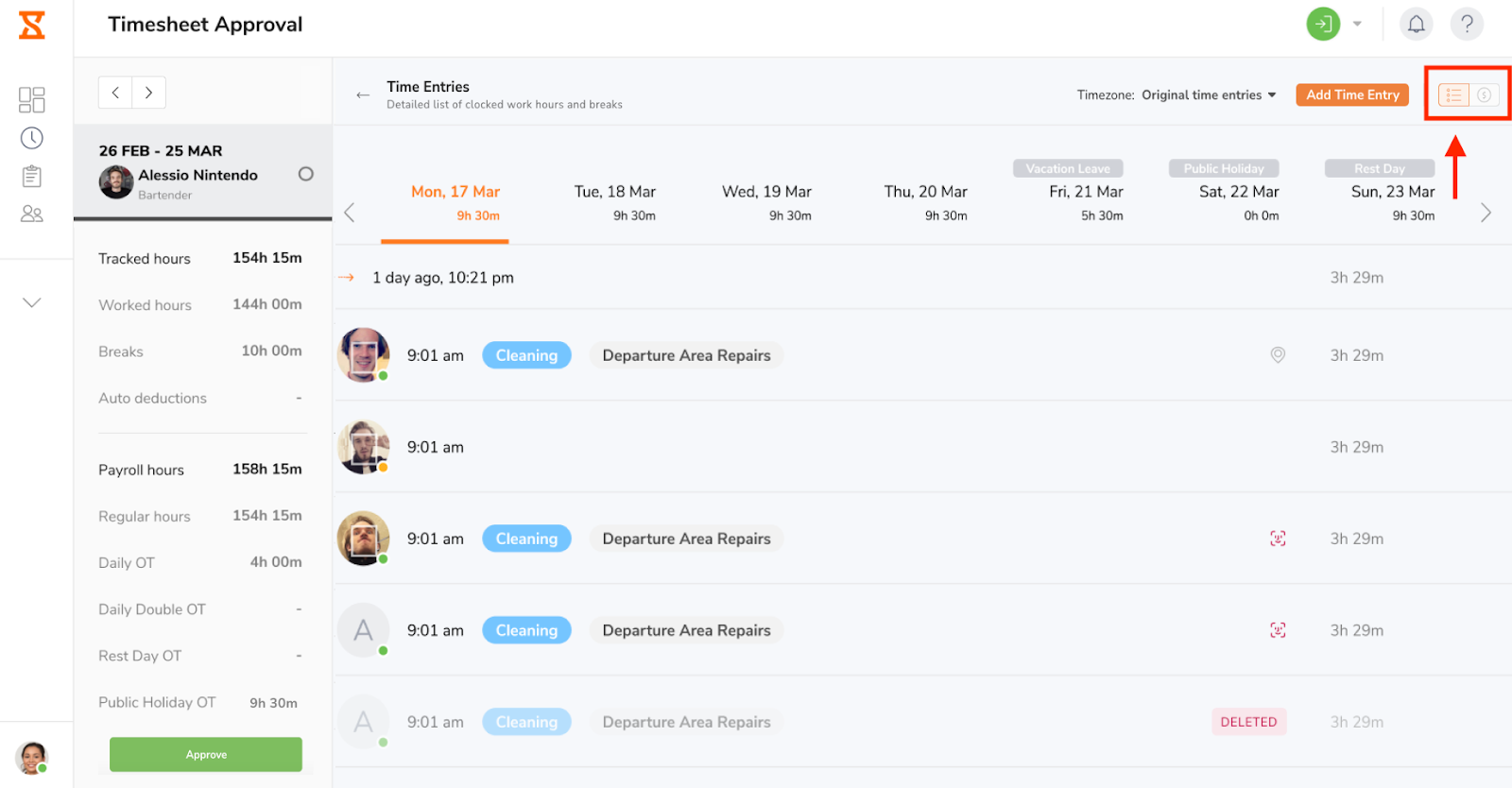1512x788 pixels.
Task: Click the green Approve button
Action: 206,754
